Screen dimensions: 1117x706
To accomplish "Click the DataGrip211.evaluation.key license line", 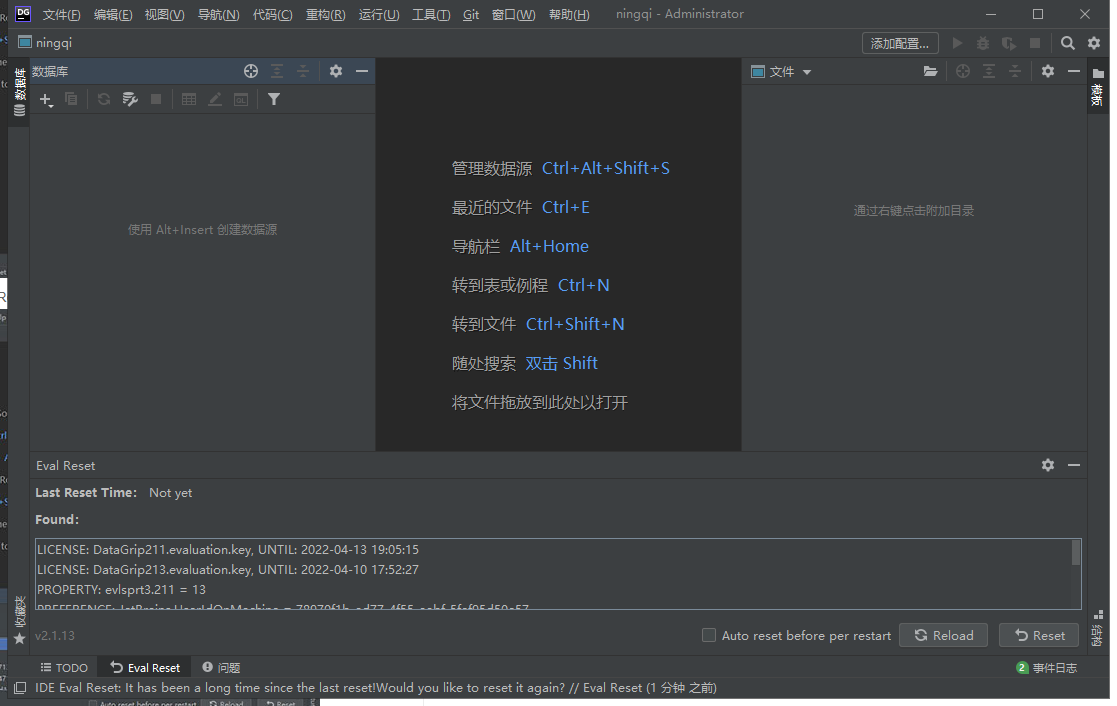I will 228,549.
